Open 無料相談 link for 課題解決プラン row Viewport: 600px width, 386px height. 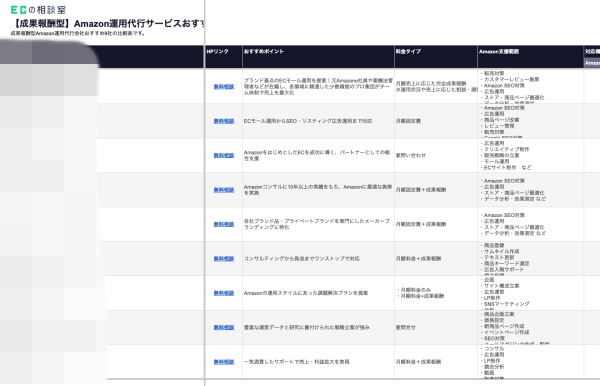tap(224, 293)
